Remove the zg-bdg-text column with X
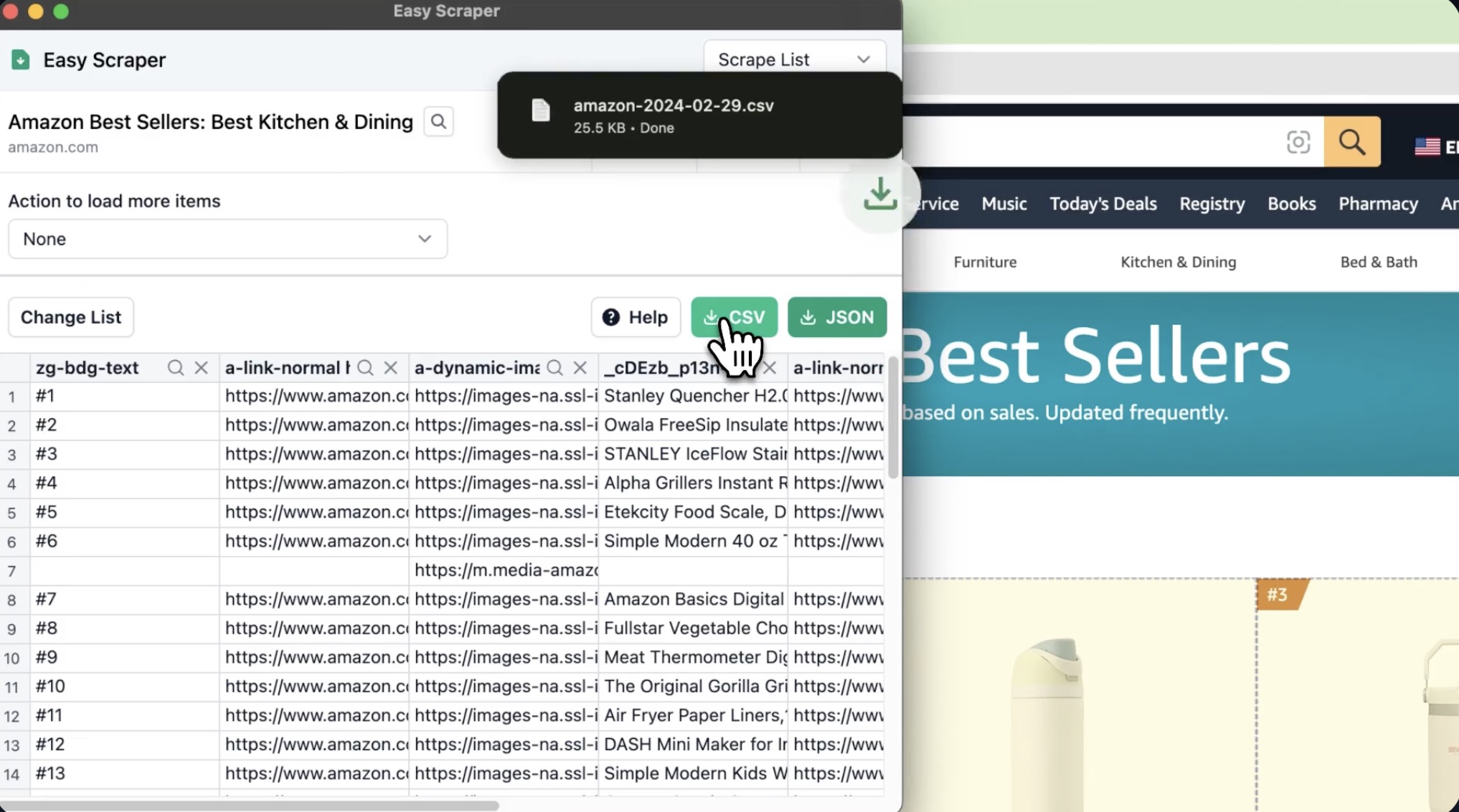 pos(202,368)
